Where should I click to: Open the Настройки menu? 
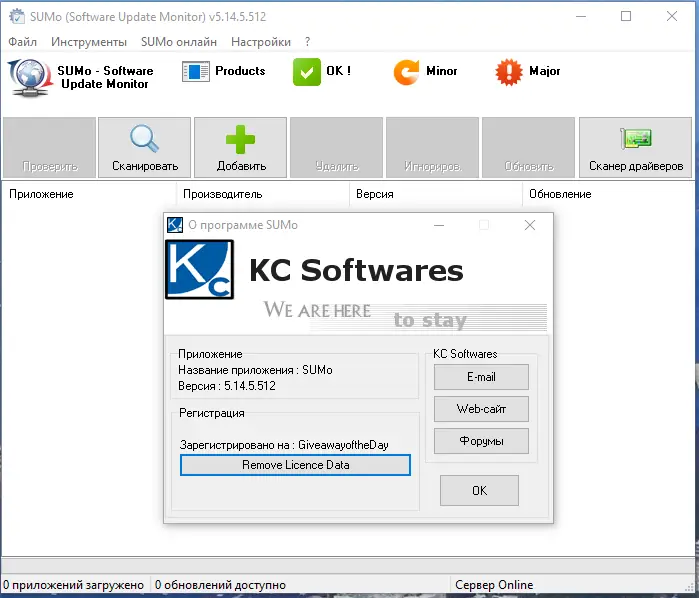(261, 42)
